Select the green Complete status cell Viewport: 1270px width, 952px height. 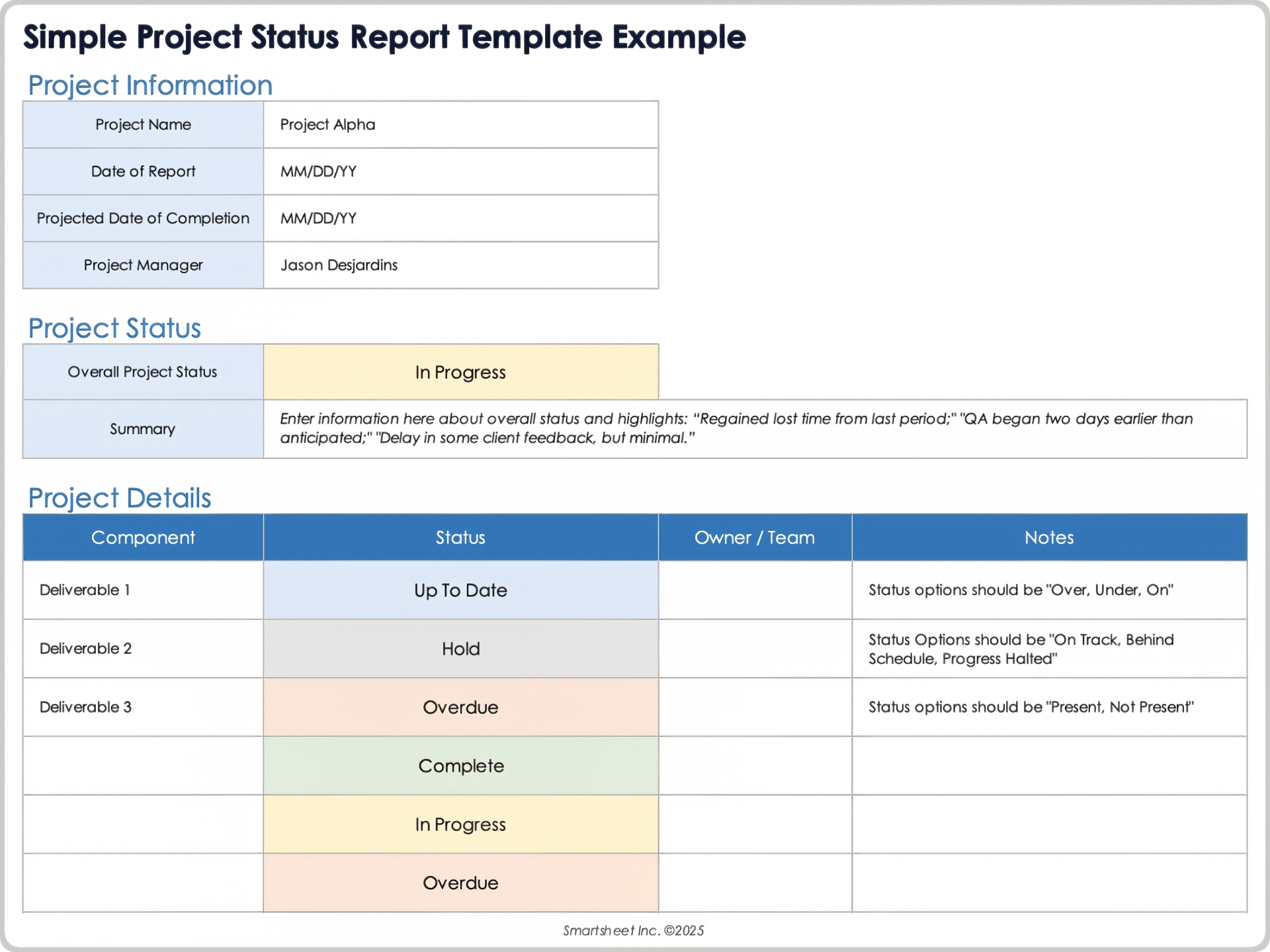click(x=460, y=766)
